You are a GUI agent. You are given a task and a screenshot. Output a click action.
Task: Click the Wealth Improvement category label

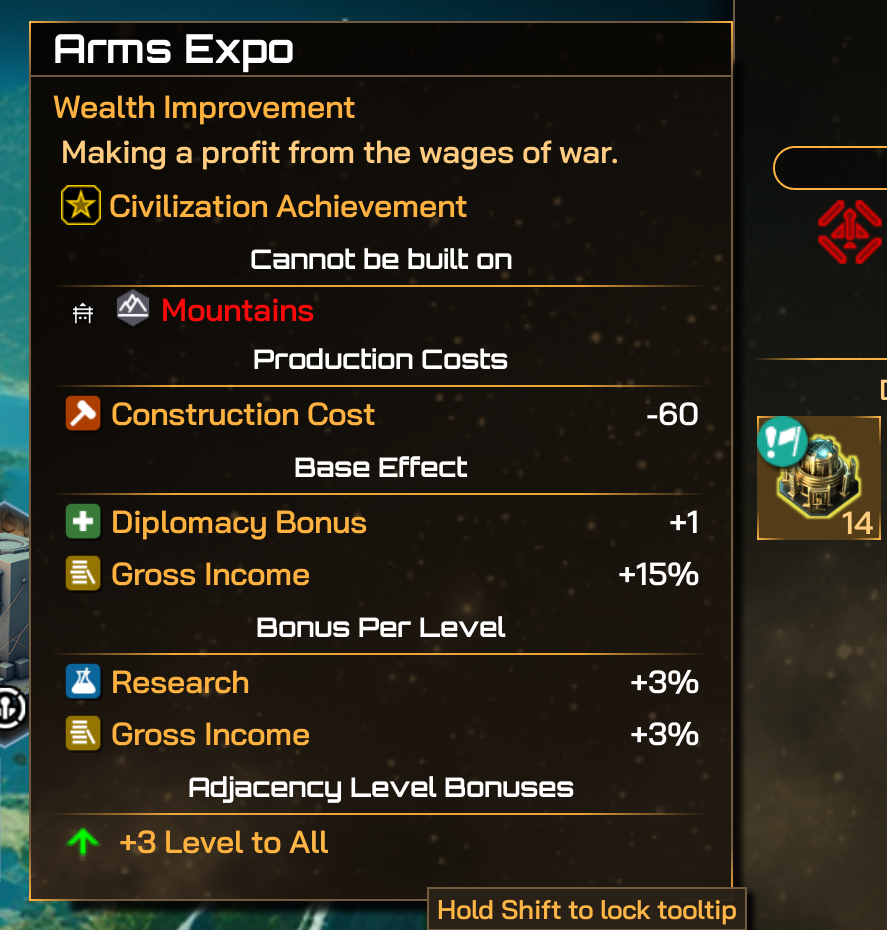204,107
